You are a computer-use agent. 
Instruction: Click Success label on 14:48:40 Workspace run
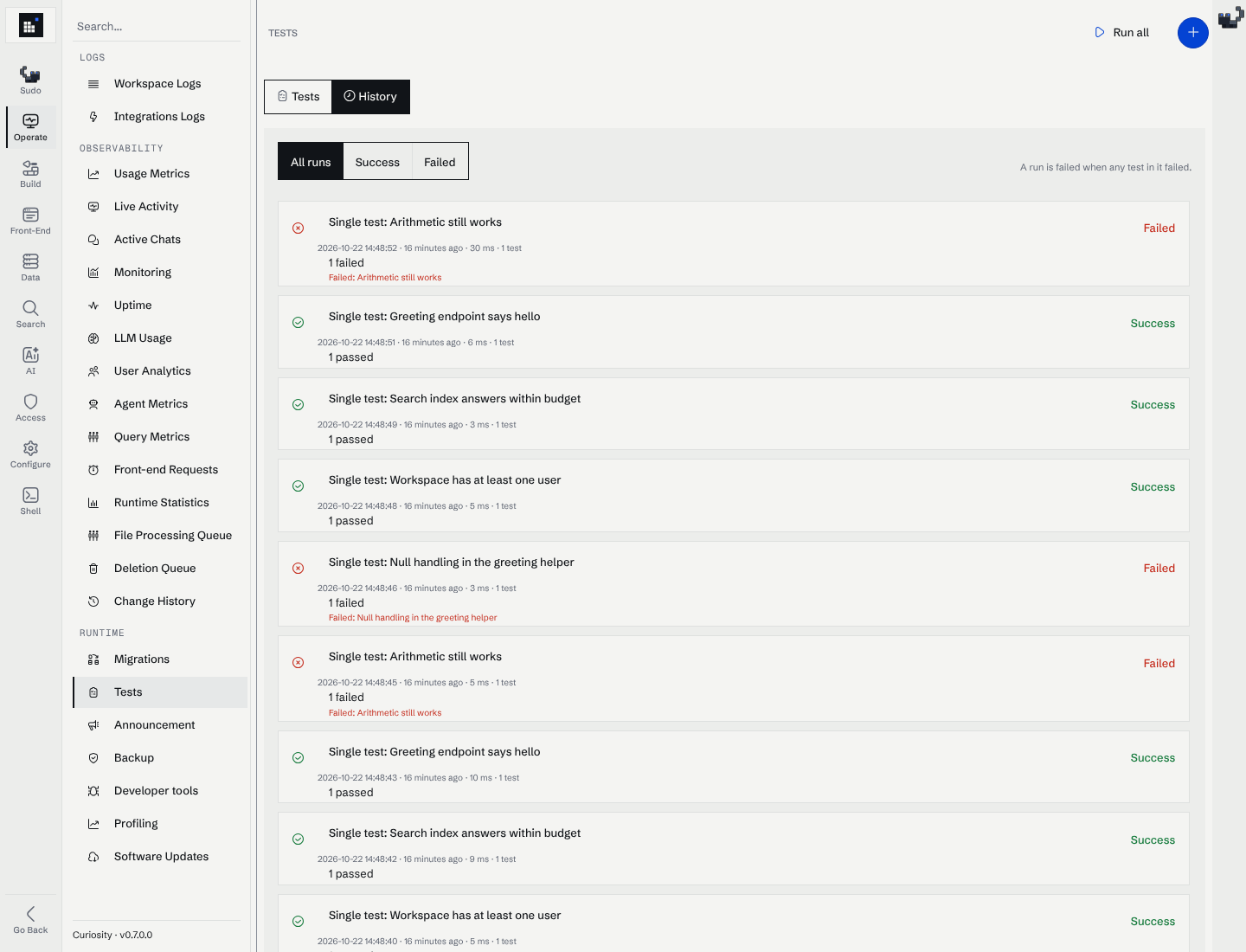[x=1153, y=922]
